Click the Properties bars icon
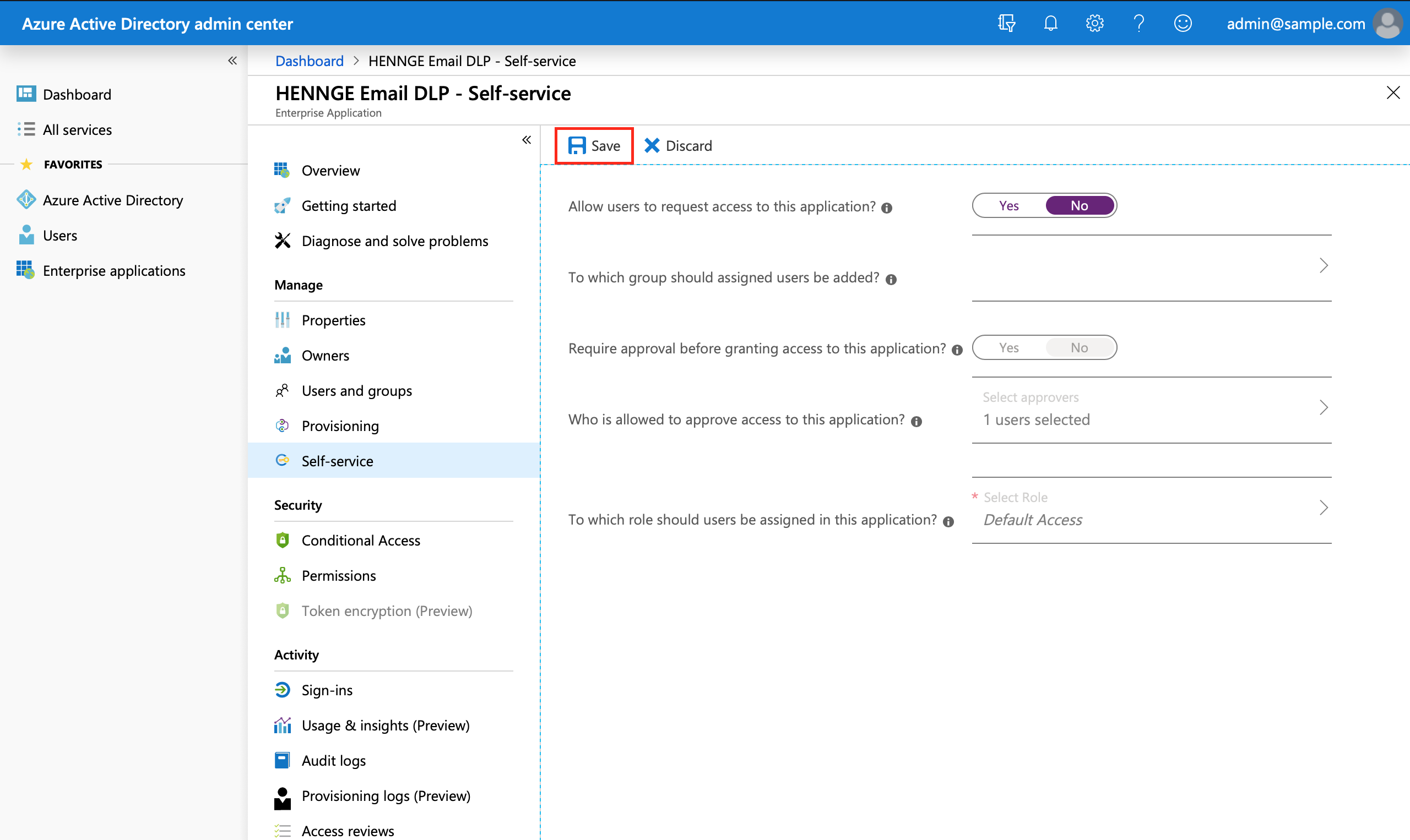This screenshot has width=1410, height=840. [x=282, y=320]
